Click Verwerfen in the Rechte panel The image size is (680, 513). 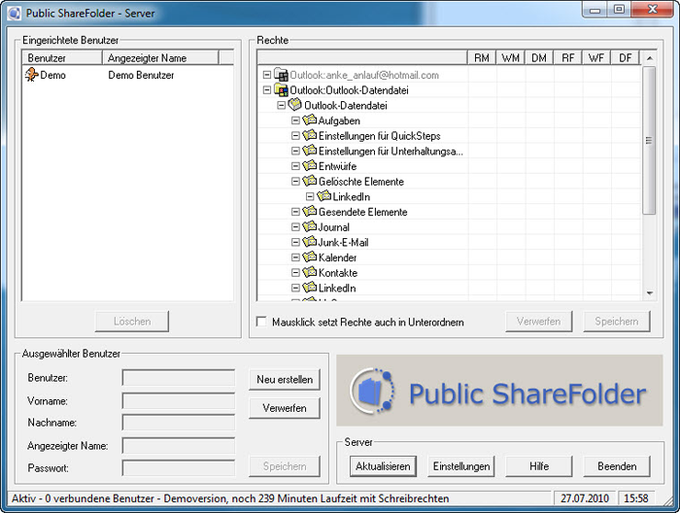539,321
